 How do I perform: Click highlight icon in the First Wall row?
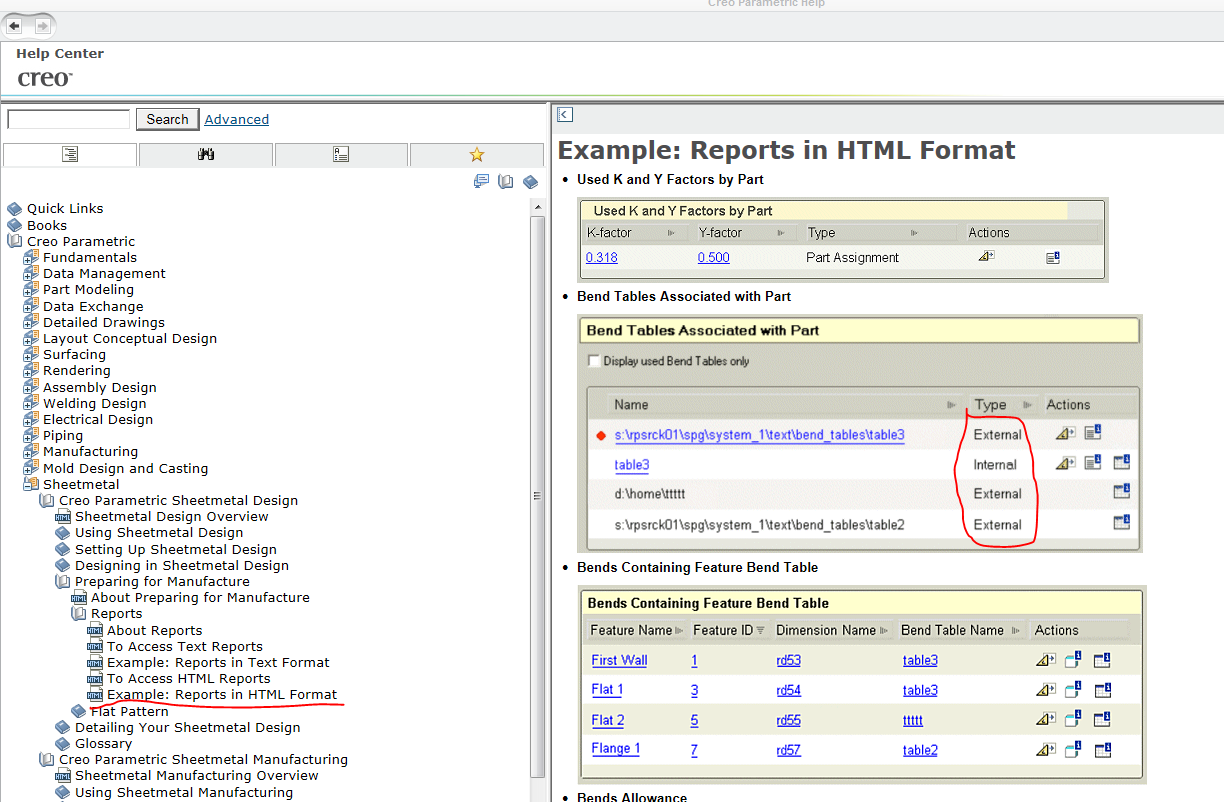[x=1045, y=660]
